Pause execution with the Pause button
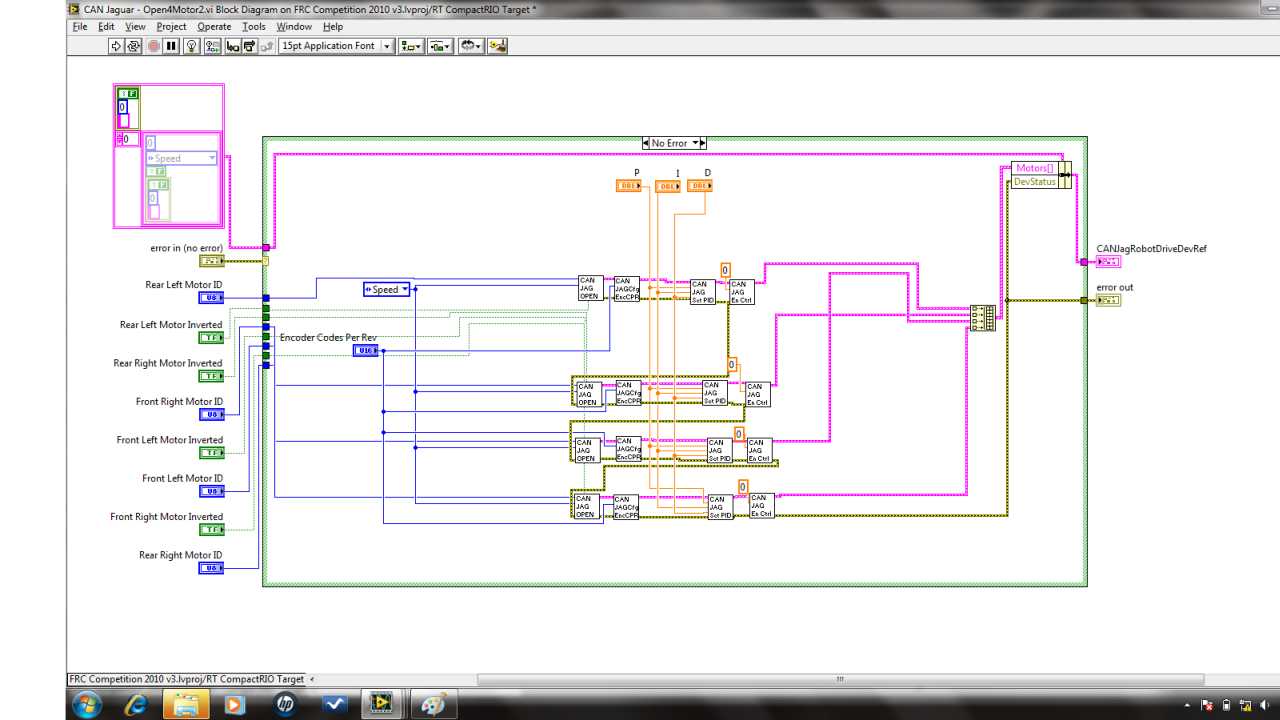 171,46
